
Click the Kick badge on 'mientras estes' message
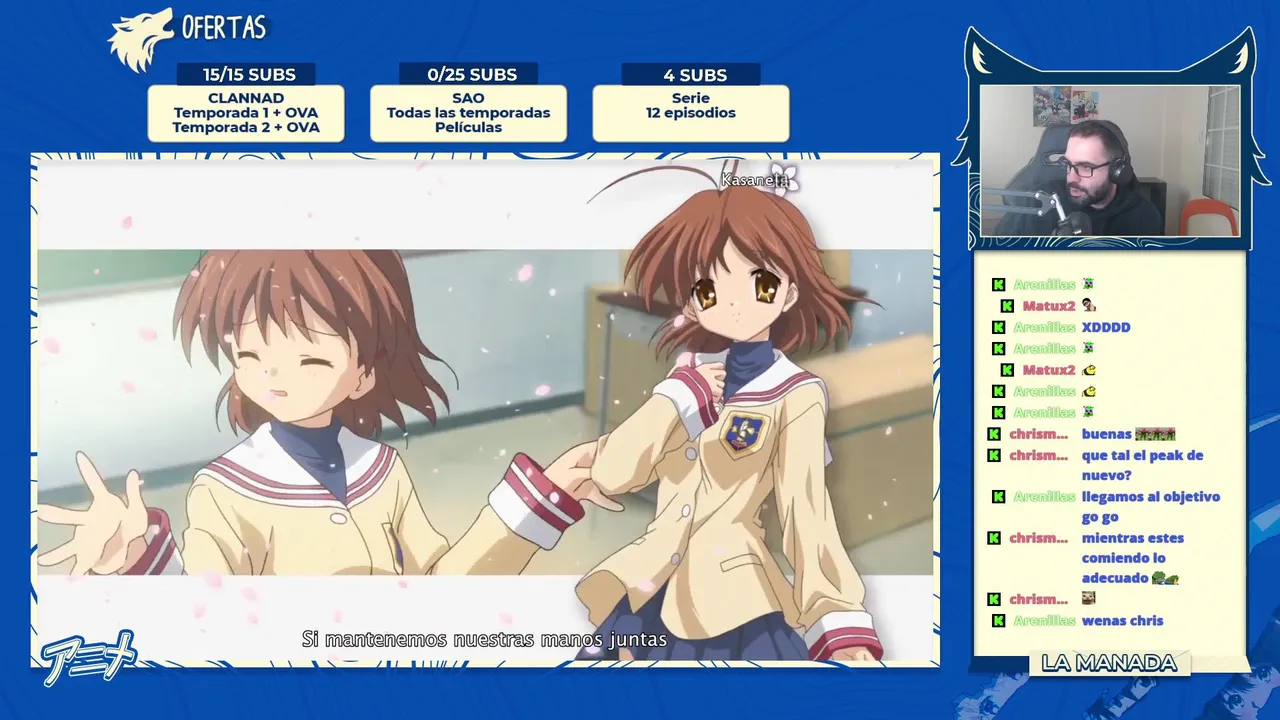994,538
